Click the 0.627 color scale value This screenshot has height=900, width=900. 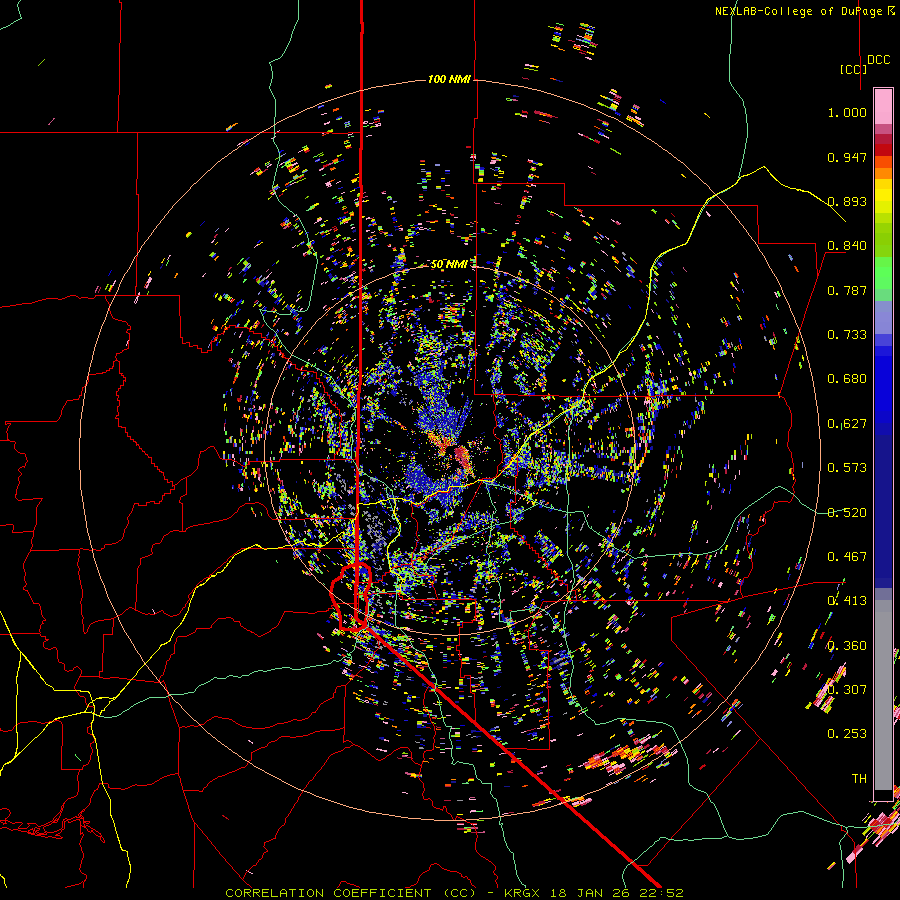(x=847, y=424)
